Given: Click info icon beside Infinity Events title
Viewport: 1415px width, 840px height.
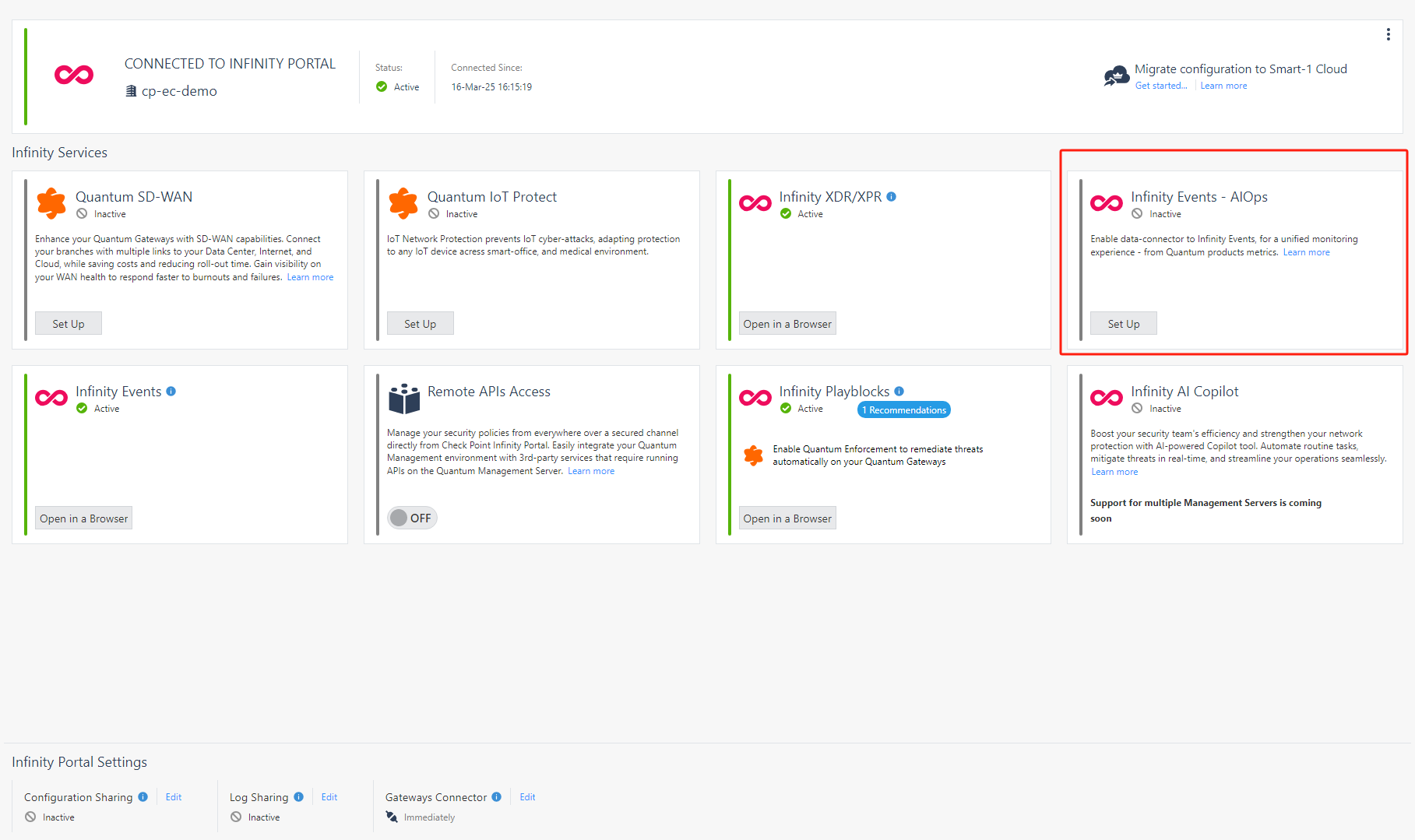Looking at the screenshot, I should click(171, 392).
